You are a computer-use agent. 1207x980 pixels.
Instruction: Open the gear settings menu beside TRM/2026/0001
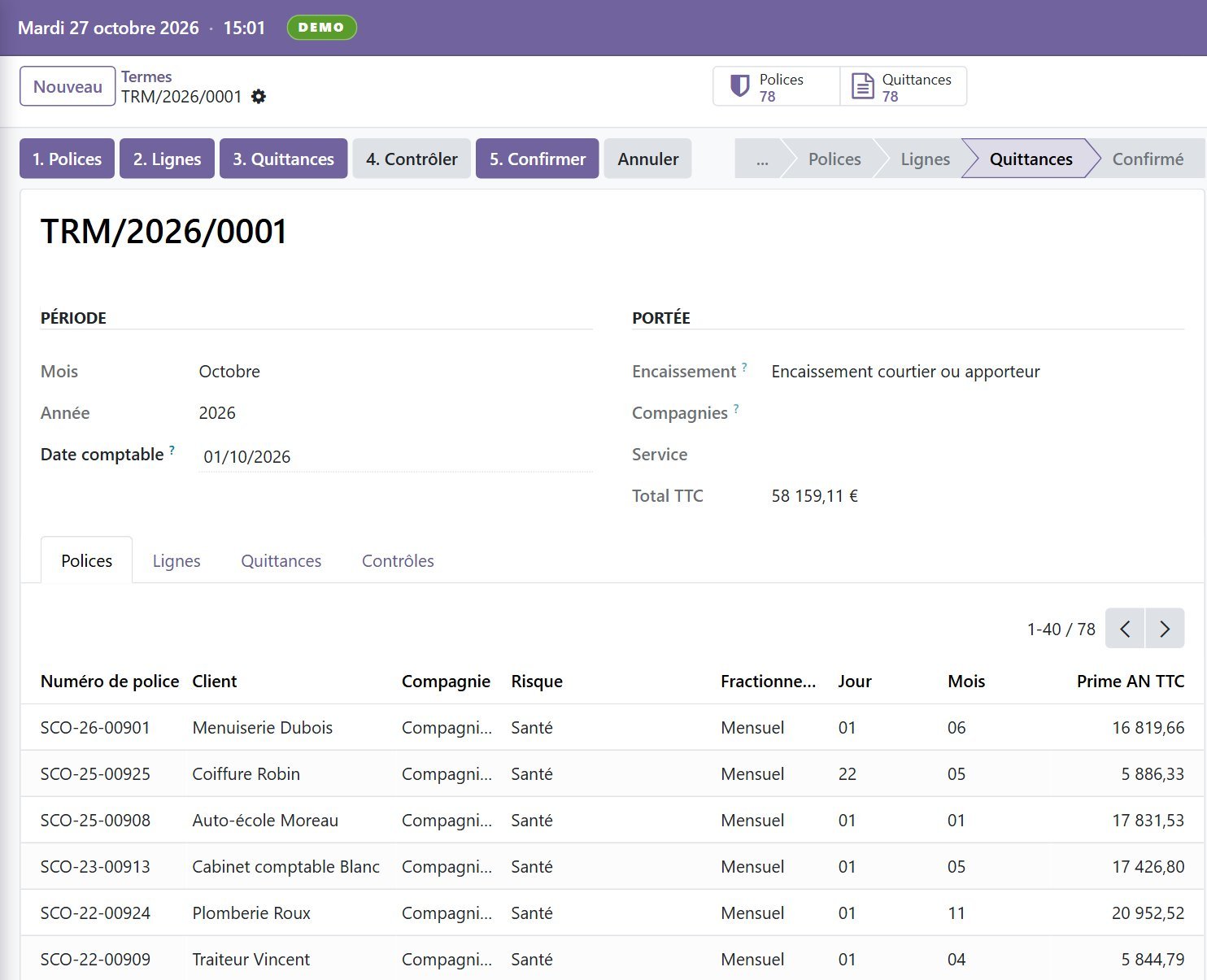[x=259, y=97]
